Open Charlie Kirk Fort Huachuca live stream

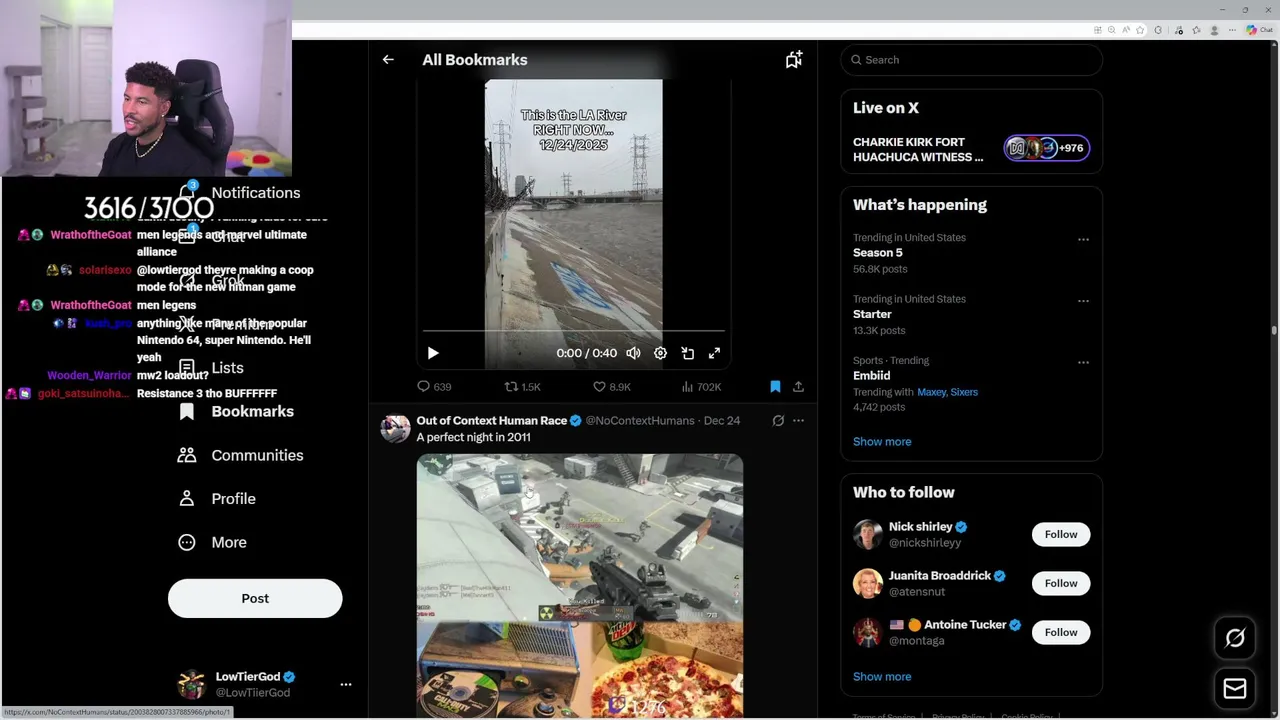click(x=918, y=149)
